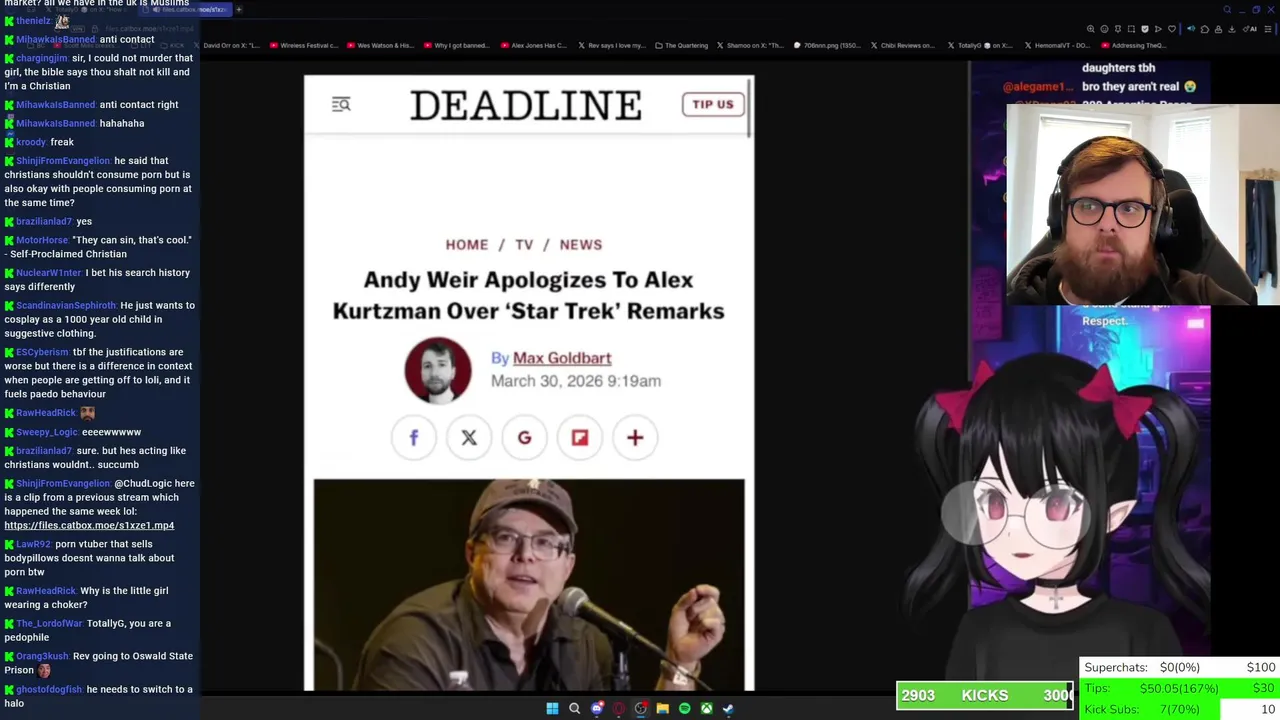This screenshot has height=720, width=1280.
Task: Open the 'Rev says I love my...' bookmark
Action: pos(613,45)
